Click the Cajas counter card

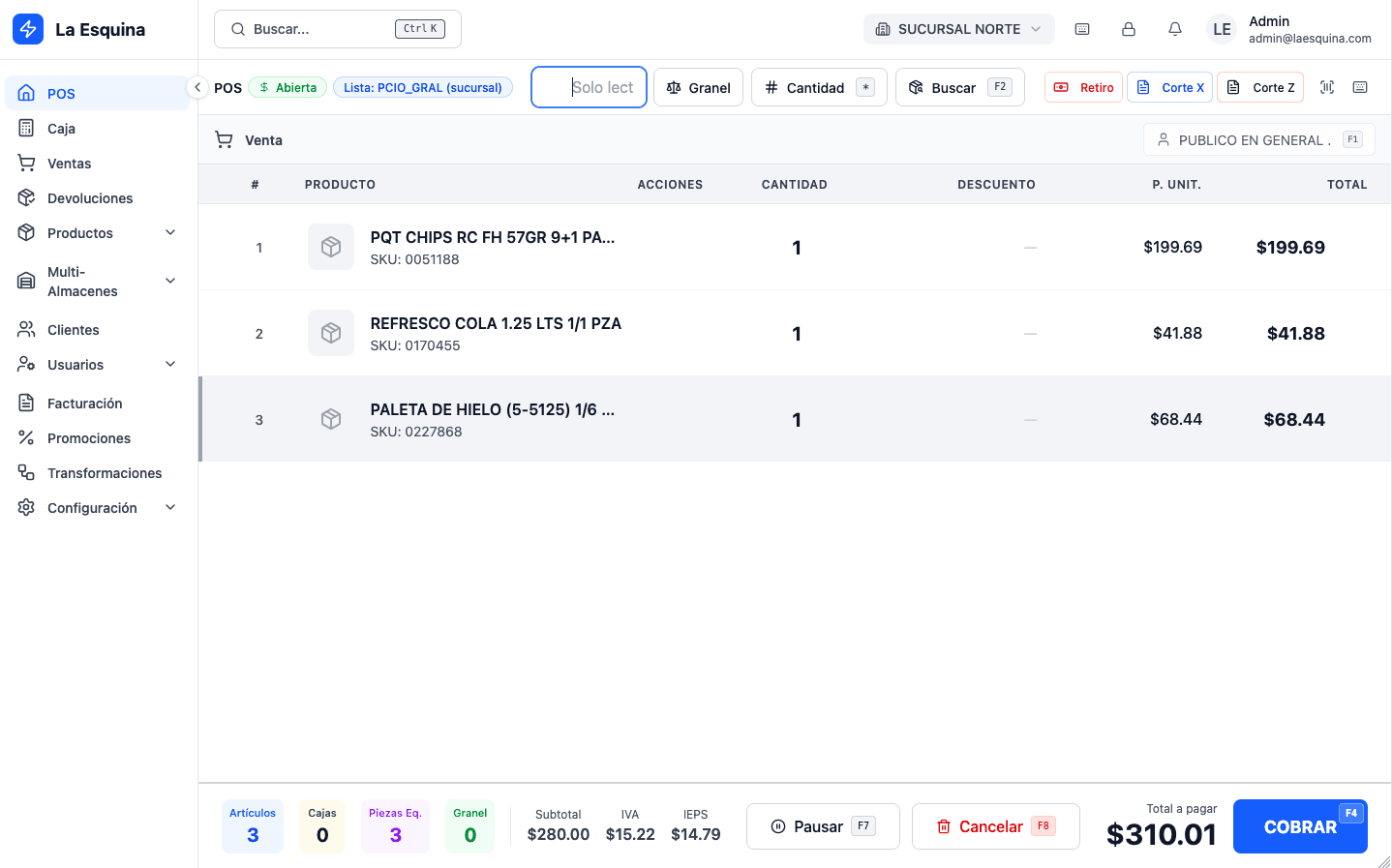(322, 826)
